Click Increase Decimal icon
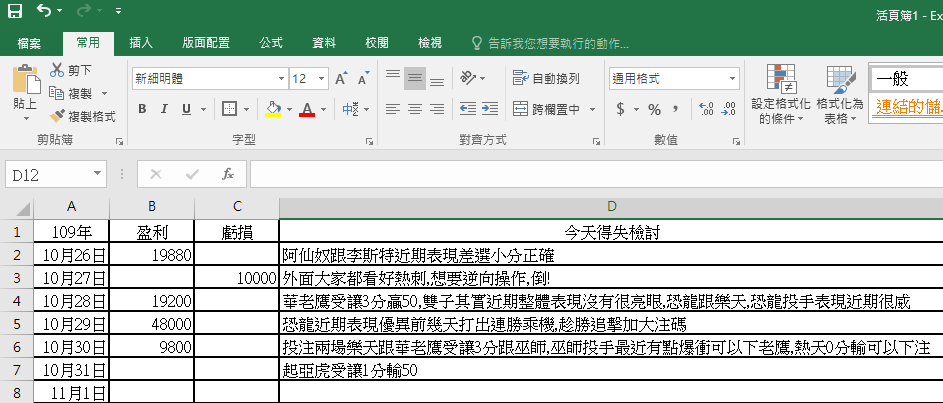 click(x=706, y=109)
